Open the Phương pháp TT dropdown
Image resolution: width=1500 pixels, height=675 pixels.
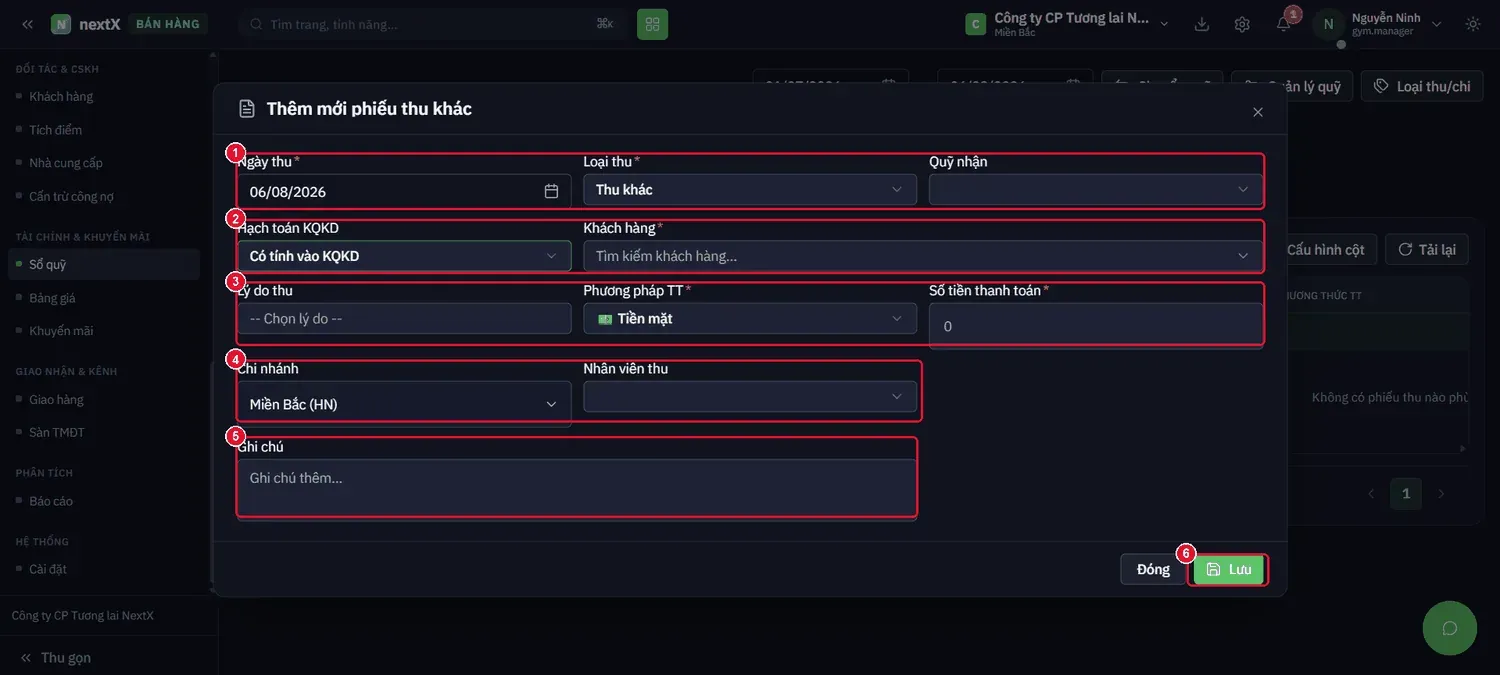[750, 319]
